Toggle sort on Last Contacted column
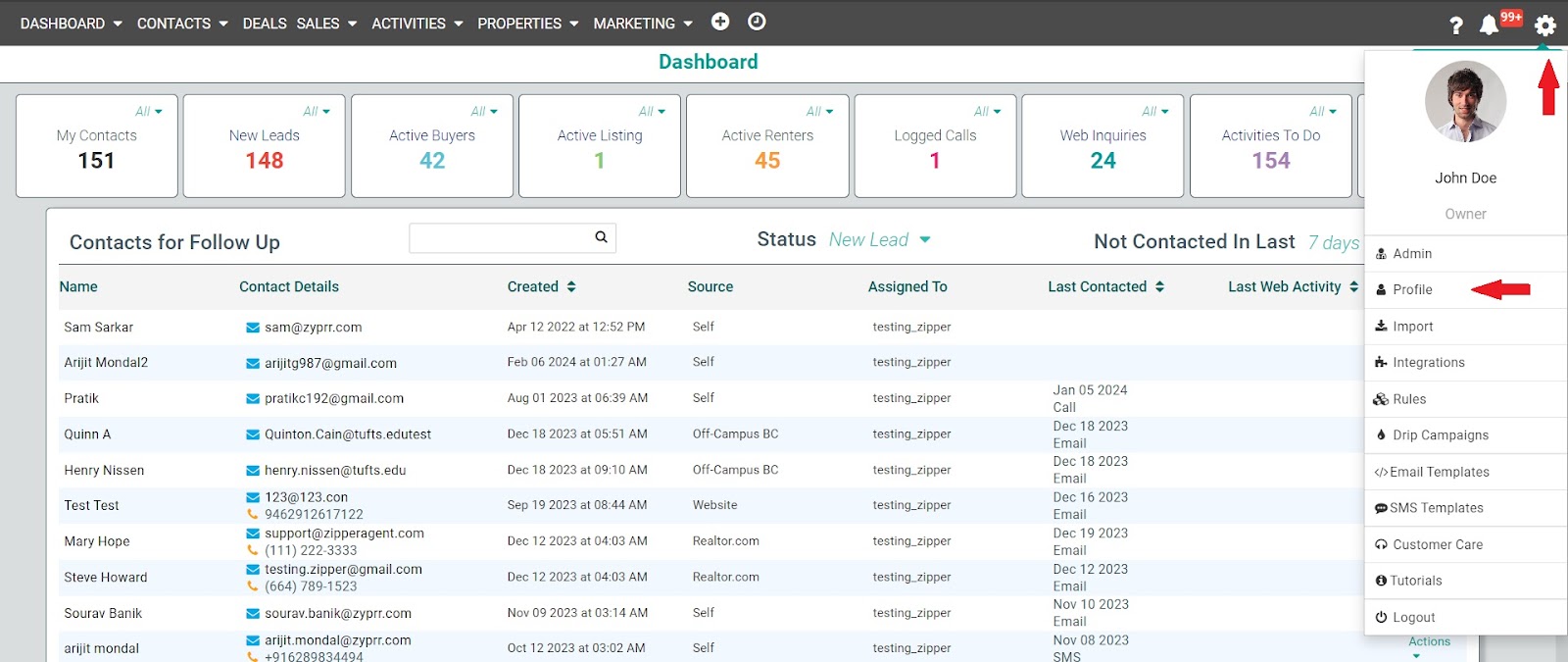 (1159, 287)
